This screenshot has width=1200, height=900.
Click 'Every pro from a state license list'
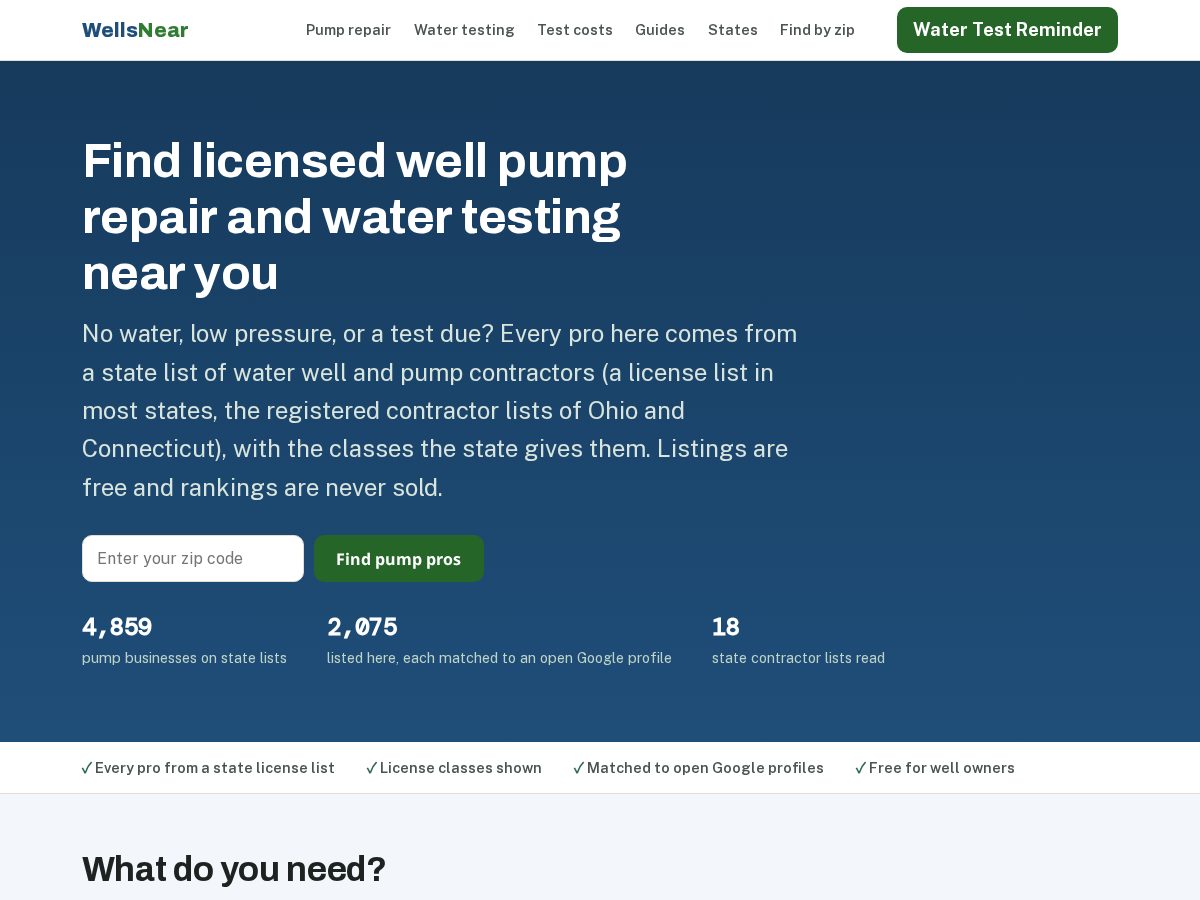(x=215, y=768)
